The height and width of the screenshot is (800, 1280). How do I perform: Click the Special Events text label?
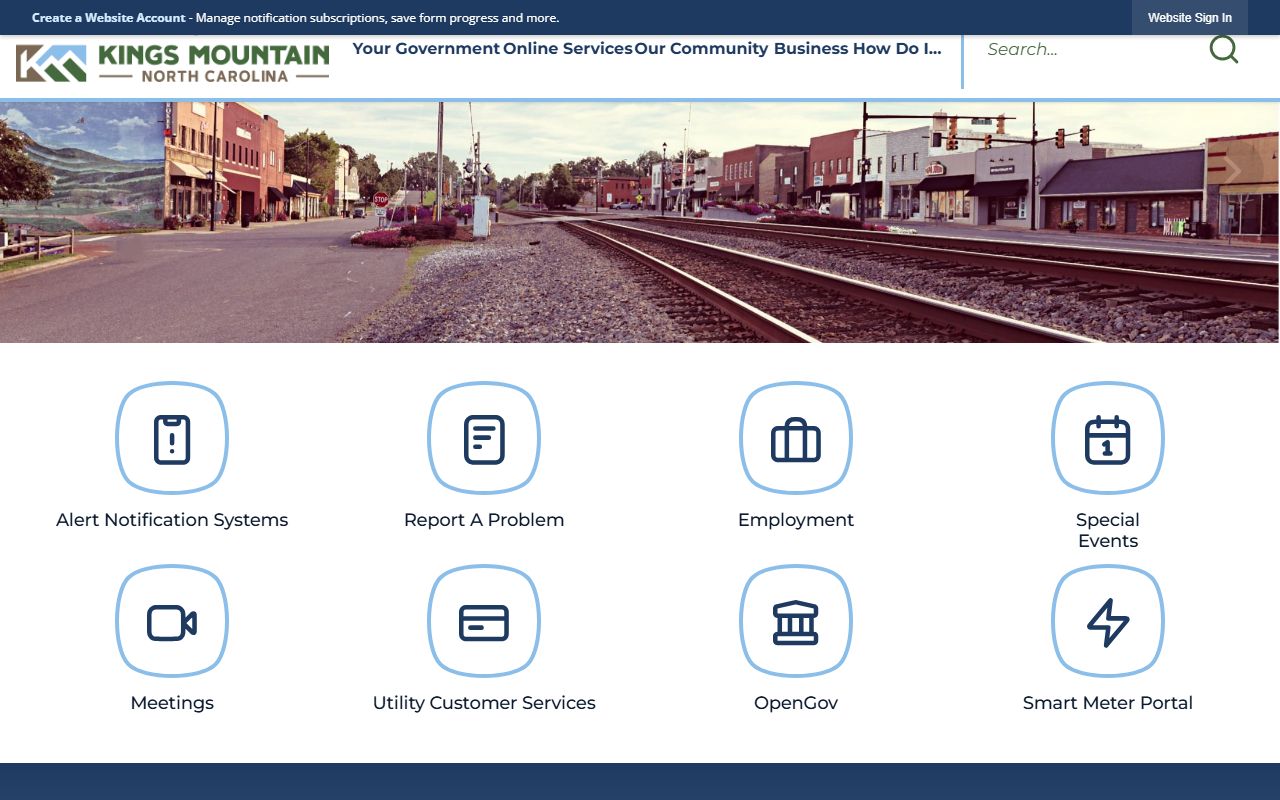click(1108, 530)
